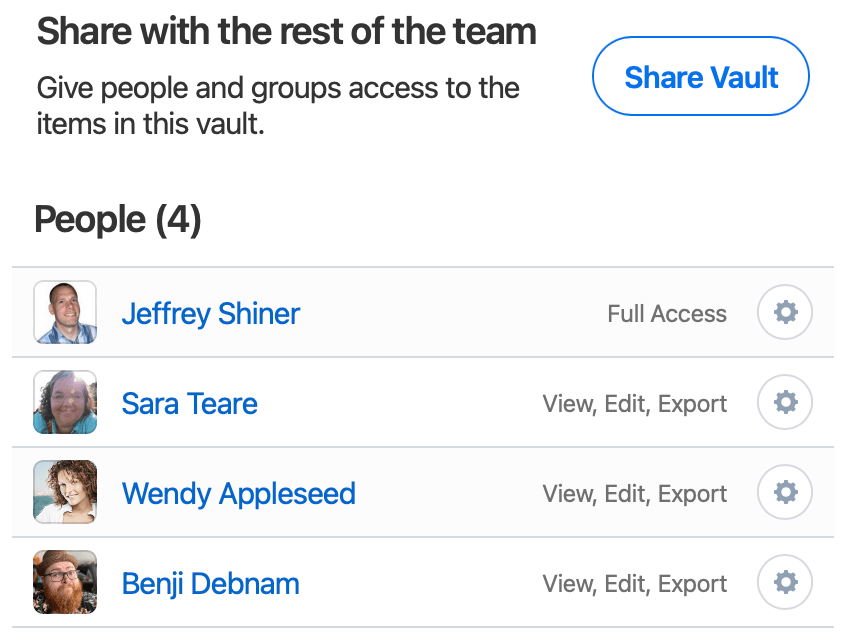Click Sara Teare's avatar photo
This screenshot has width=850, height=640.
pos(64,402)
